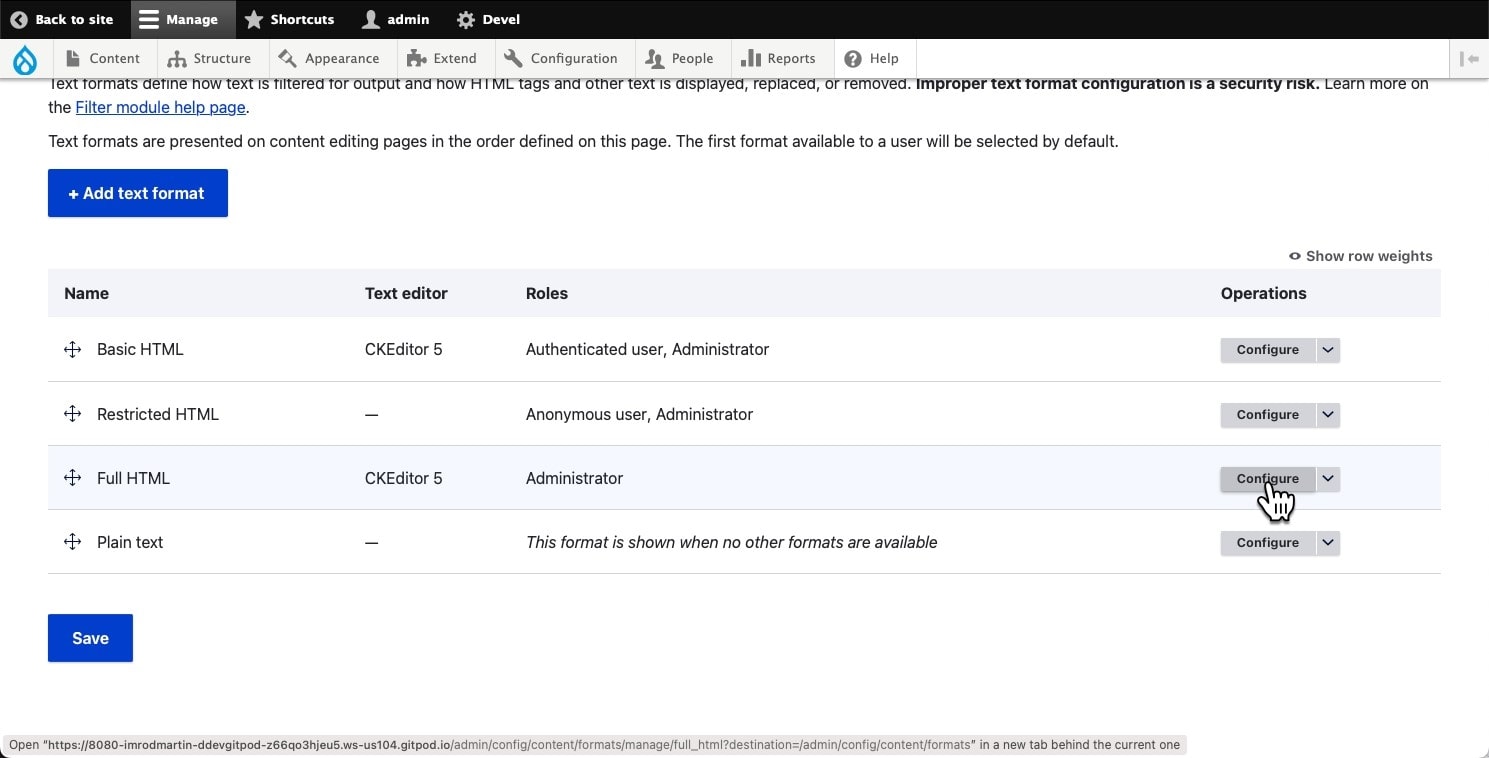Click the page icon beside Content
Image resolution: width=1489 pixels, height=758 pixels.
tap(73, 58)
